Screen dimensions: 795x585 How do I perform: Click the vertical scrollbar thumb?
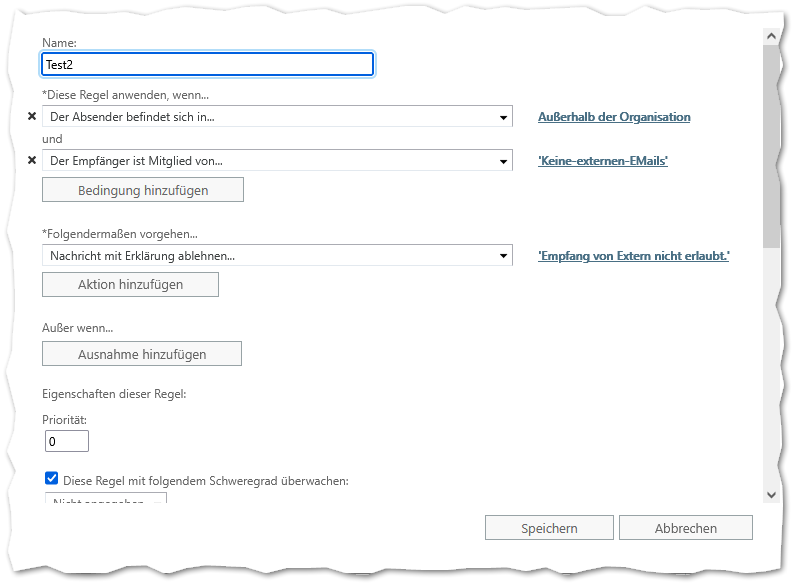(771, 147)
